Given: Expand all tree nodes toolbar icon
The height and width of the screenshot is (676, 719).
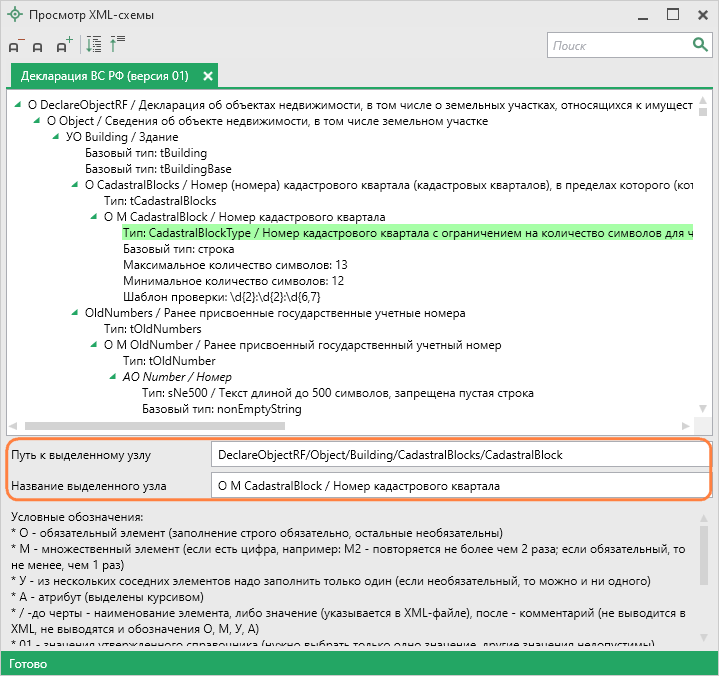Looking at the screenshot, I should (x=94, y=45).
